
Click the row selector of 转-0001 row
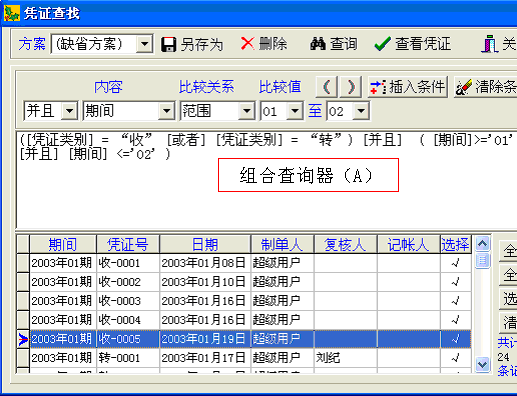(x=23, y=358)
